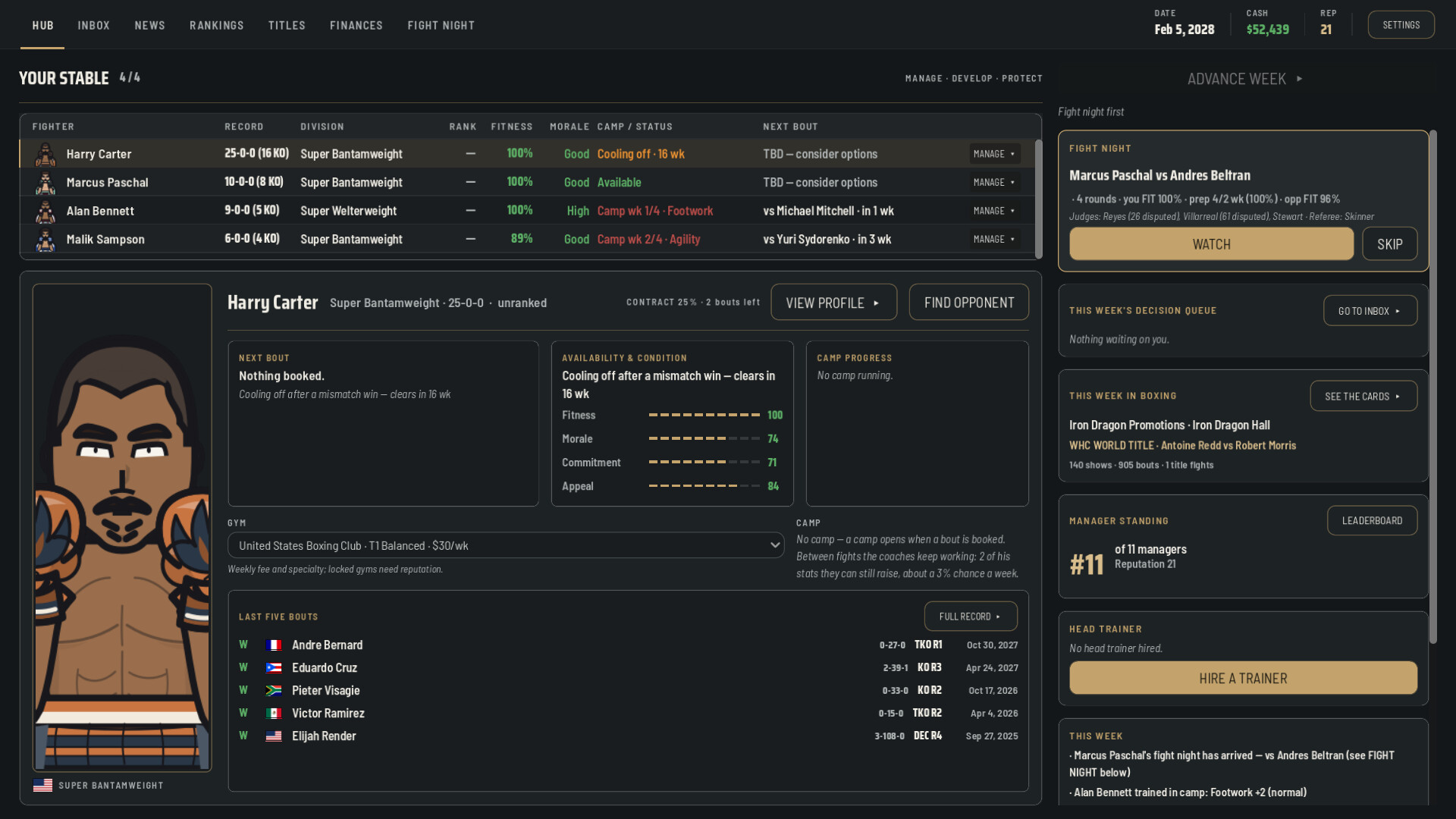Click "WHC WORLD TITLE · Antoine Redd vs Robert Morris"
The height and width of the screenshot is (819, 1456).
pyautogui.click(x=1182, y=446)
